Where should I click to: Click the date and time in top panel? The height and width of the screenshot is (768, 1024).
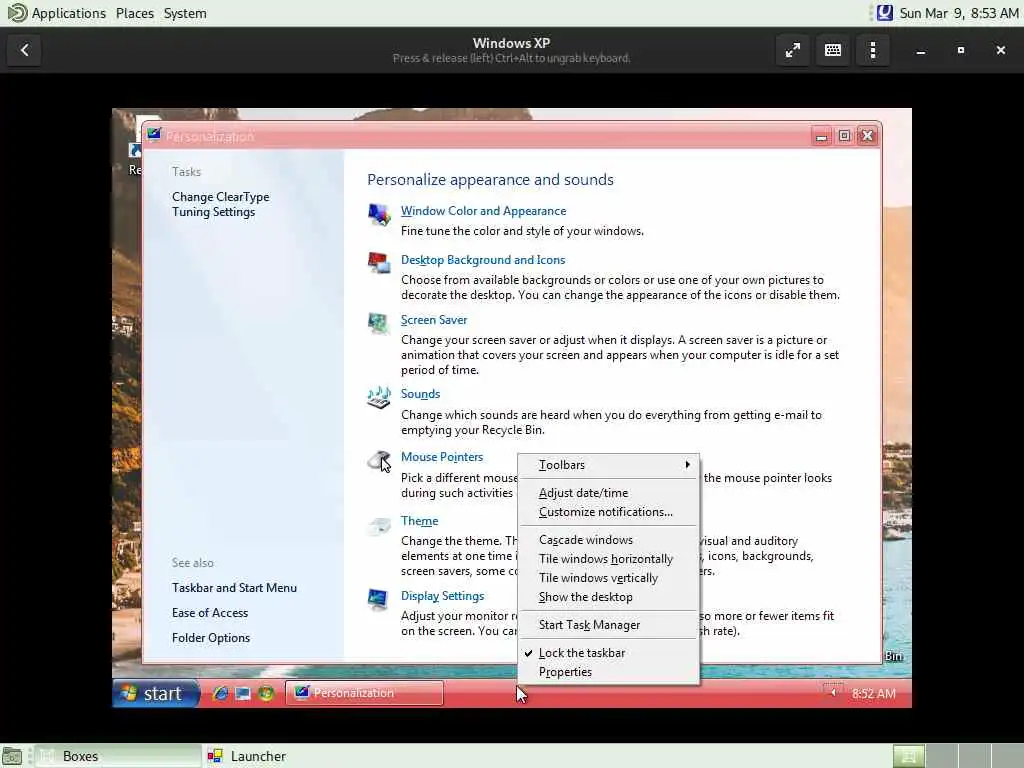958,13
